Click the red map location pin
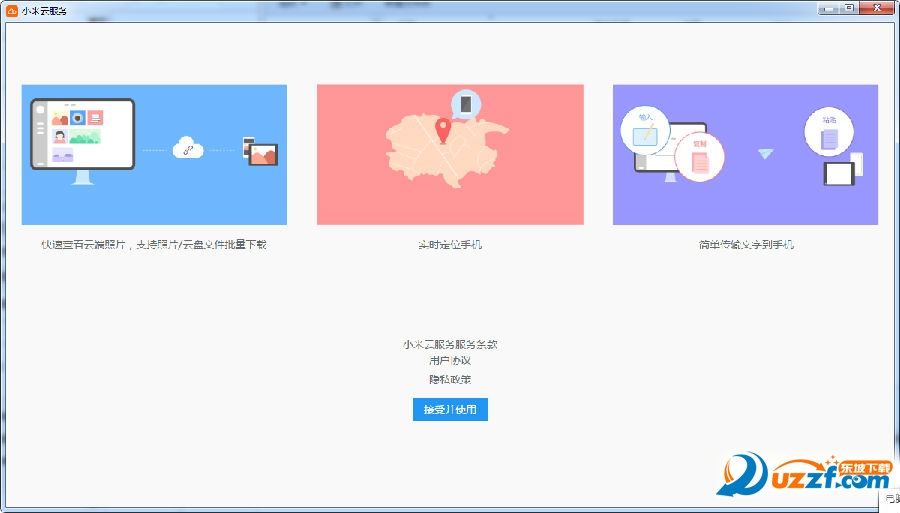The width and height of the screenshot is (900, 513). tap(443, 131)
